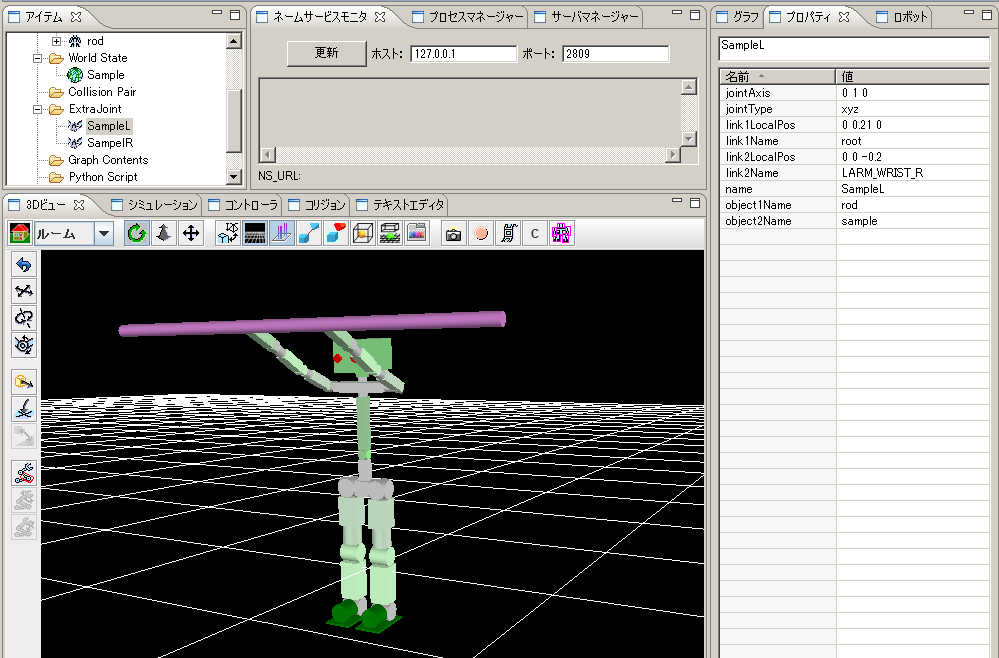Capture a scene screenshot with the camera icon
The image size is (999, 658).
[x=452, y=232]
